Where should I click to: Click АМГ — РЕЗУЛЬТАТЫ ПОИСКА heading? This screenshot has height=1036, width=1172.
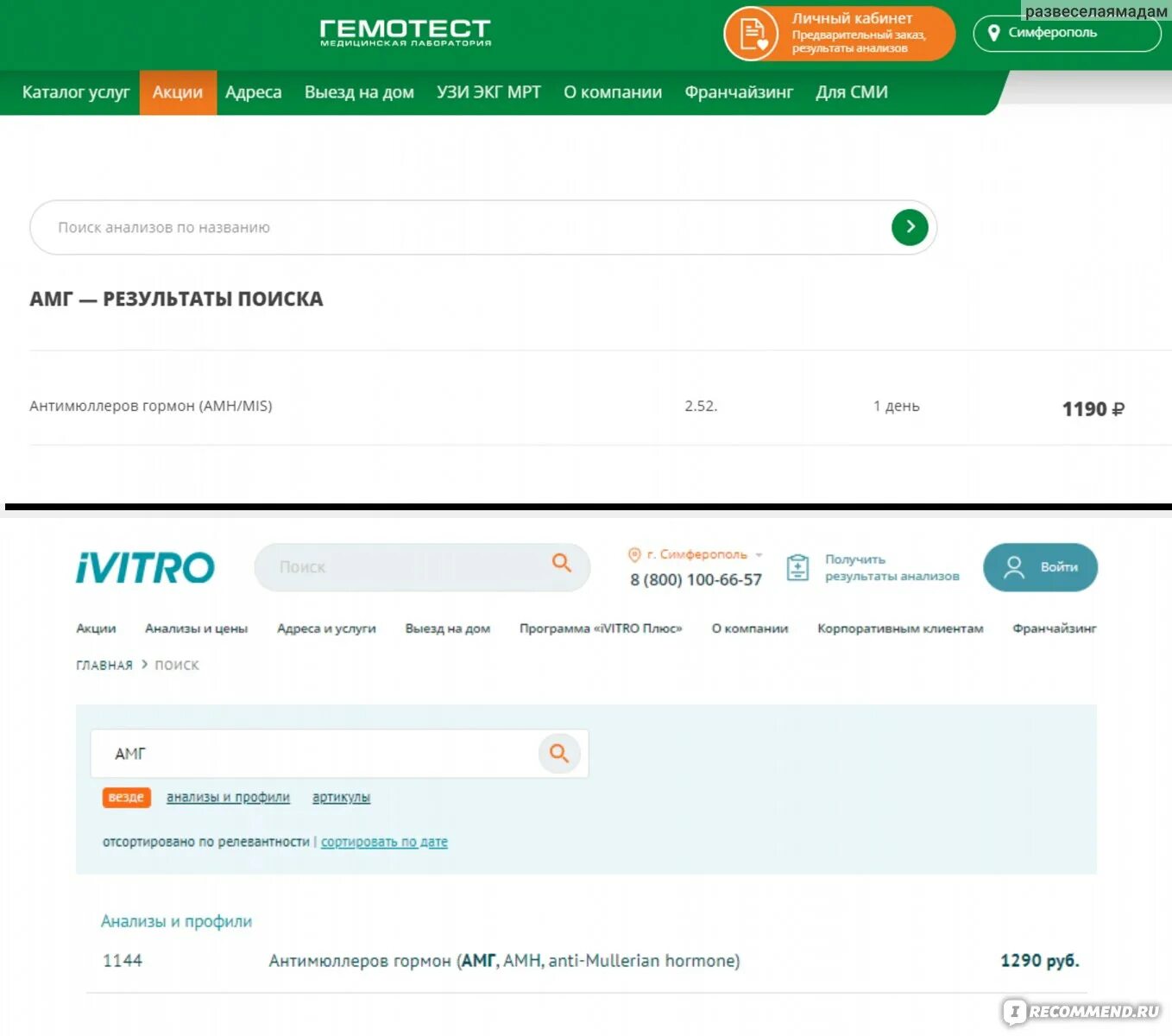click(176, 299)
